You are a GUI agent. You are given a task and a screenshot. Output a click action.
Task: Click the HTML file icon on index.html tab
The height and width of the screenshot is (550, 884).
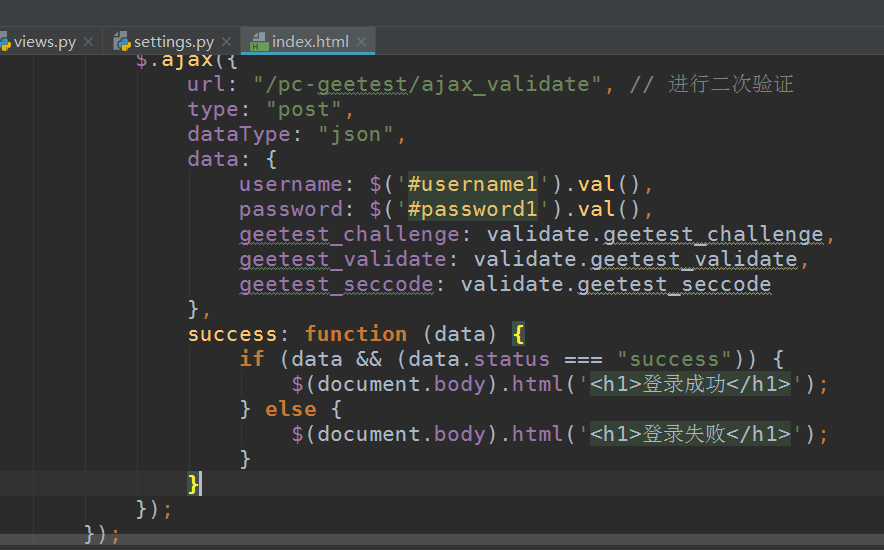[x=259, y=42]
